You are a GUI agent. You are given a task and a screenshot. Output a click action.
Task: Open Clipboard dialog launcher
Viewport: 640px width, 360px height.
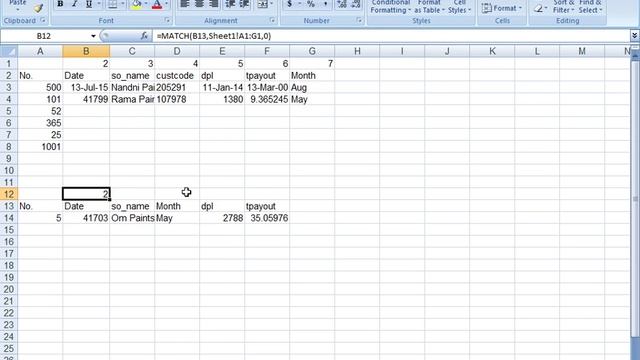43,20
